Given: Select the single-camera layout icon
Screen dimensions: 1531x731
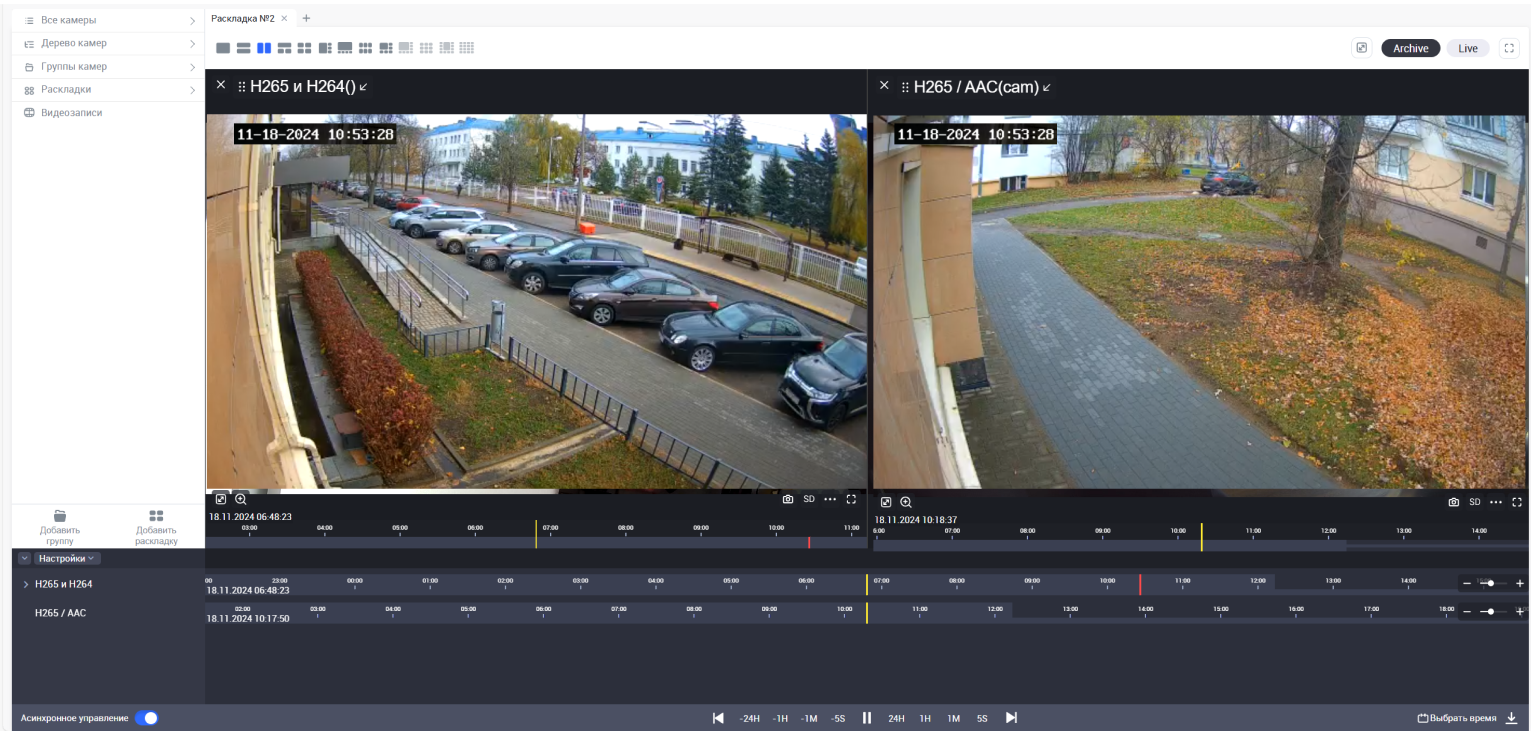Looking at the screenshot, I should click(223, 48).
